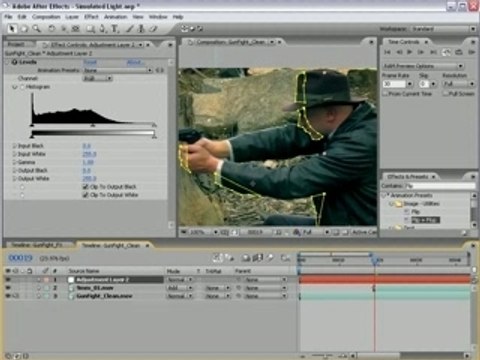
Task: Toggle the loop option in Time Controls
Action: click(459, 52)
